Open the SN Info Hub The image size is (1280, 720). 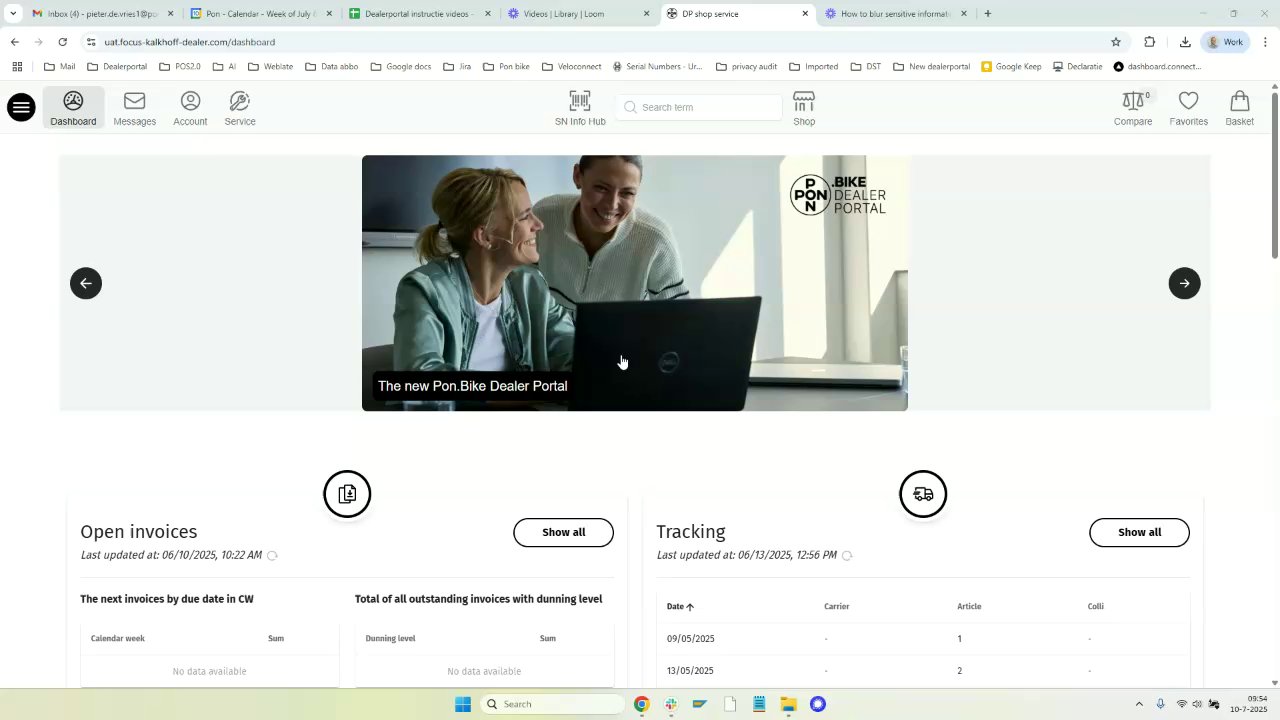580,108
